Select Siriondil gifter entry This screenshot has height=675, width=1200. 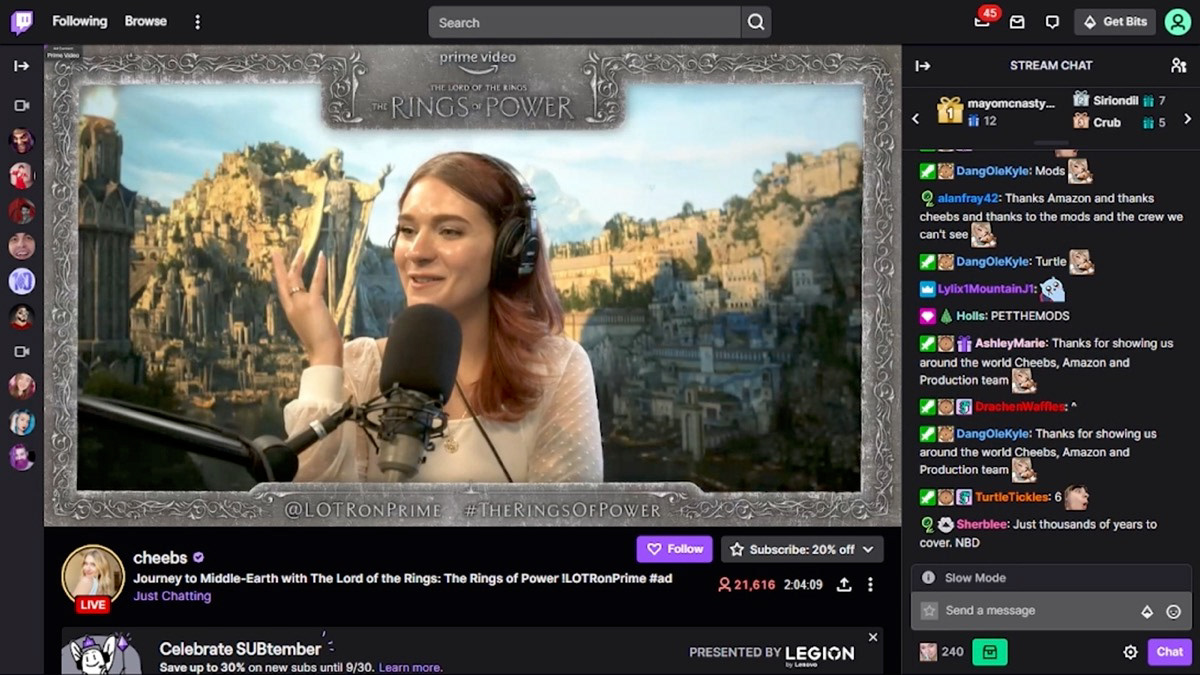tap(1119, 100)
